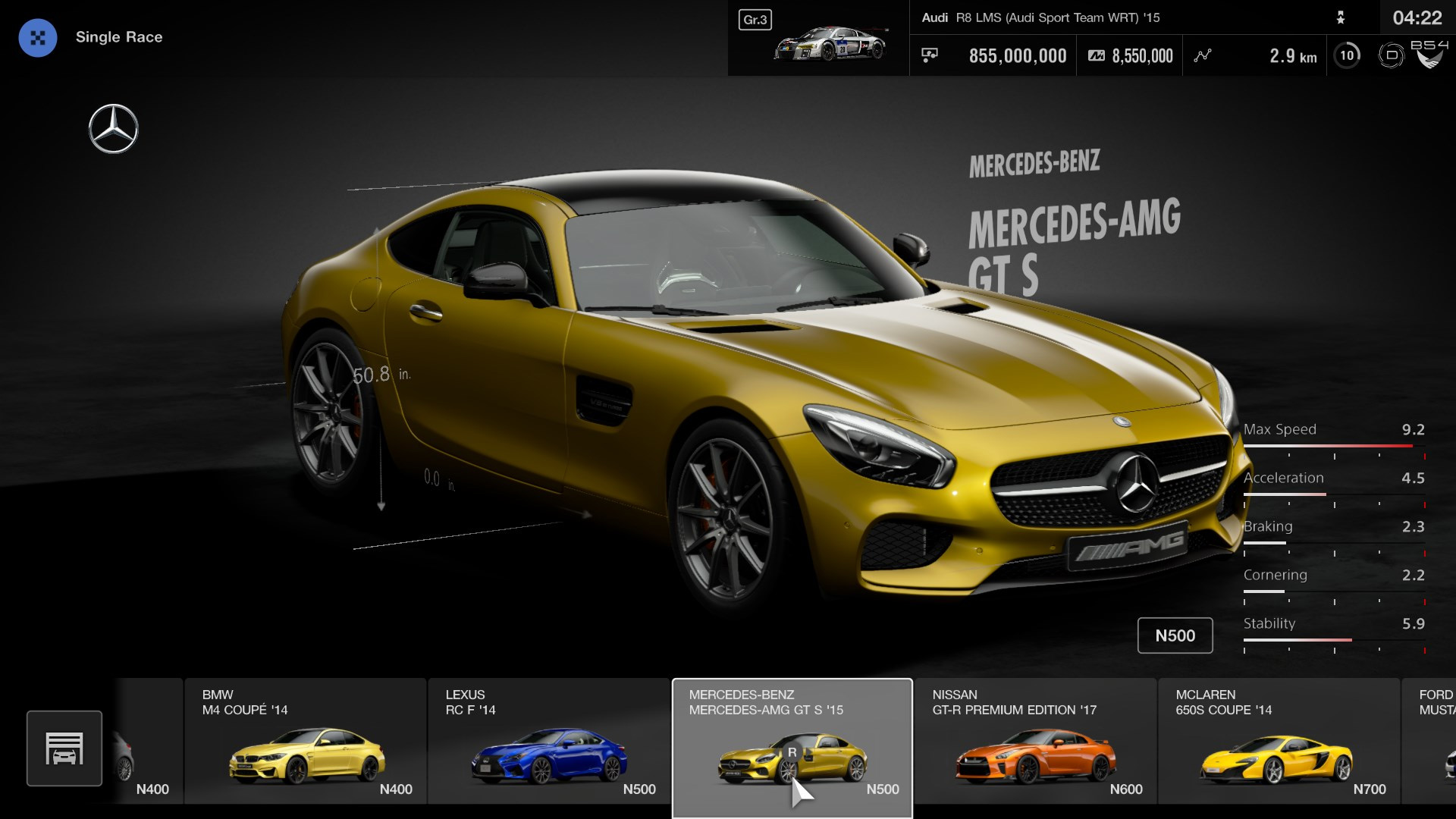Choose the highlighted Mercedes-AMG GT S '15 card
1456x819 pixels.
pos(792,741)
